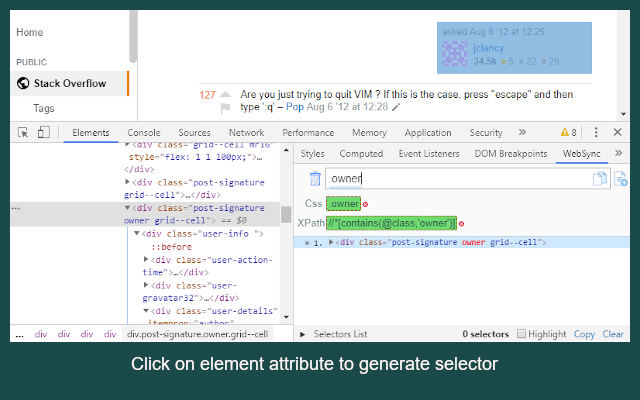Click the breadcrumb ellipsis at bottom left
This screenshot has width=640, height=400.
[20, 335]
